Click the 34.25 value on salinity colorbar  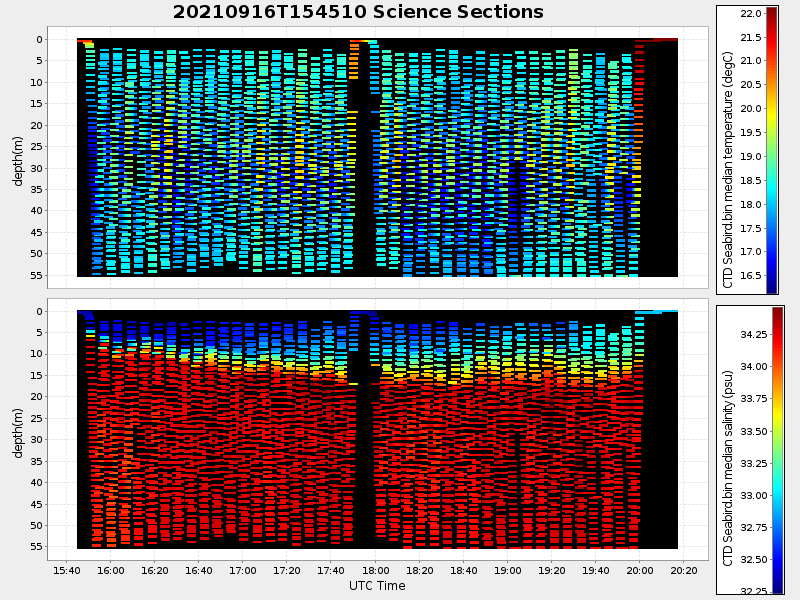click(754, 334)
